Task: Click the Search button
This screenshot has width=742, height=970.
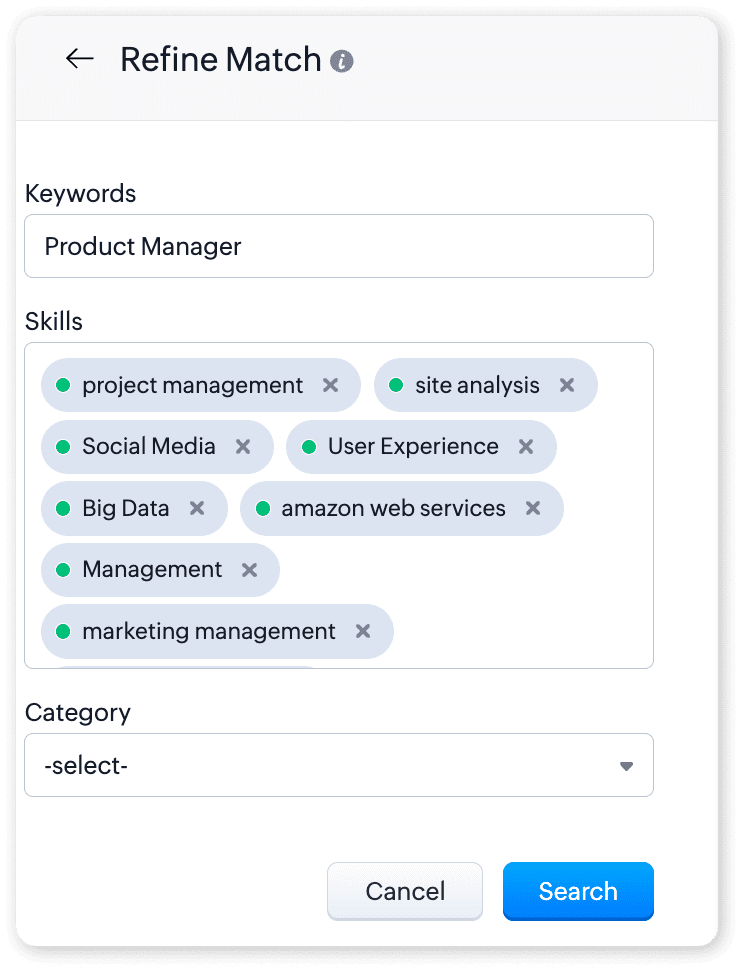Action: (578, 891)
